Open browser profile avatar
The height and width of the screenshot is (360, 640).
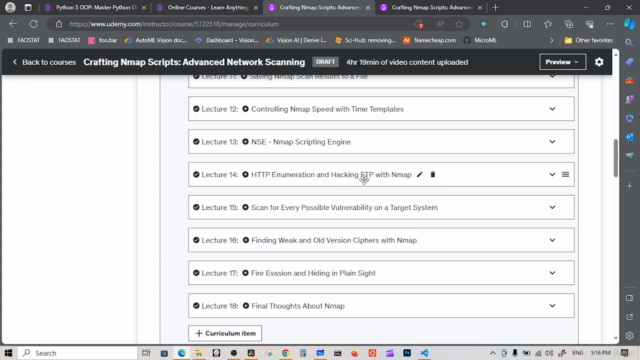pyautogui.click(x=10, y=7)
